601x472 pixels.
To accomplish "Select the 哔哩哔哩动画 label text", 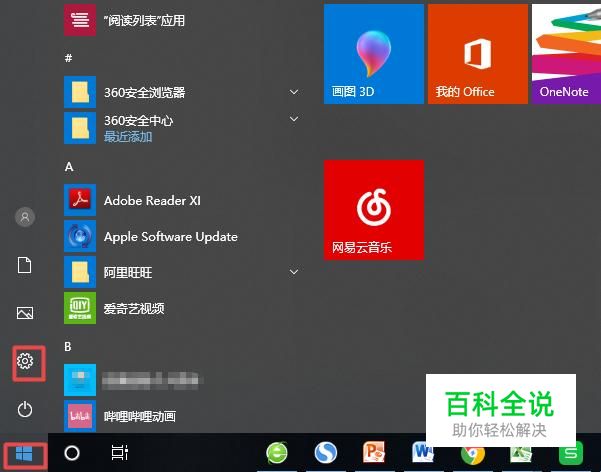I will [140, 416].
